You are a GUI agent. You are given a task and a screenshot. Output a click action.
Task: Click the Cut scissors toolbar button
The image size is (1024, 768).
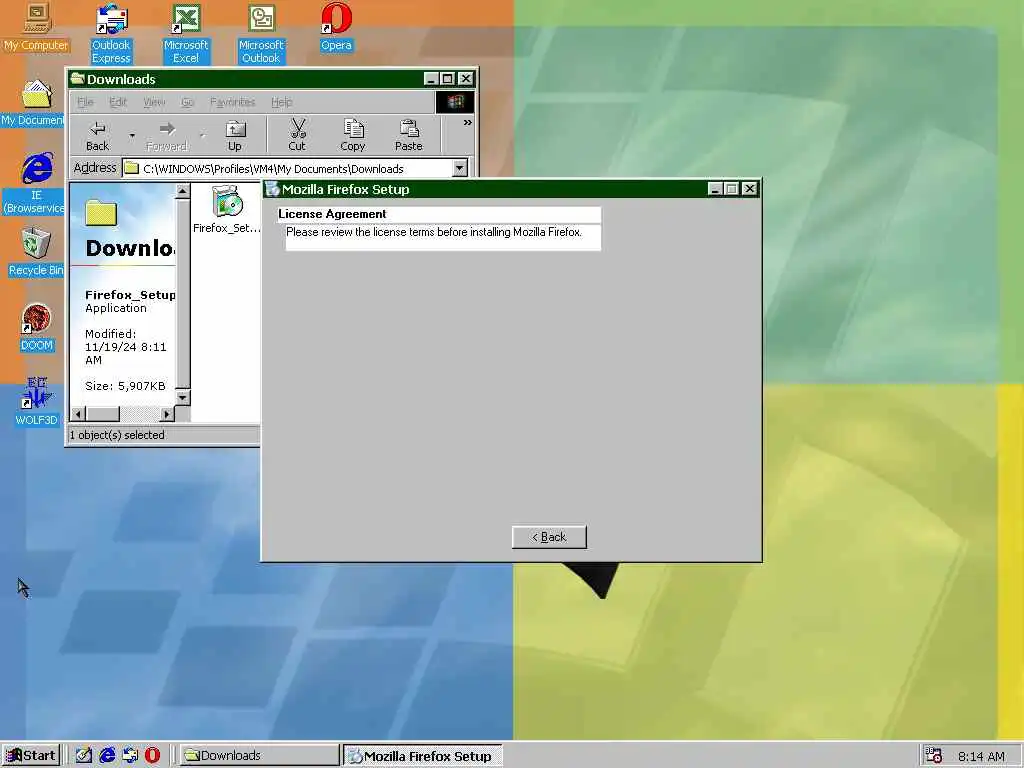[x=297, y=136]
